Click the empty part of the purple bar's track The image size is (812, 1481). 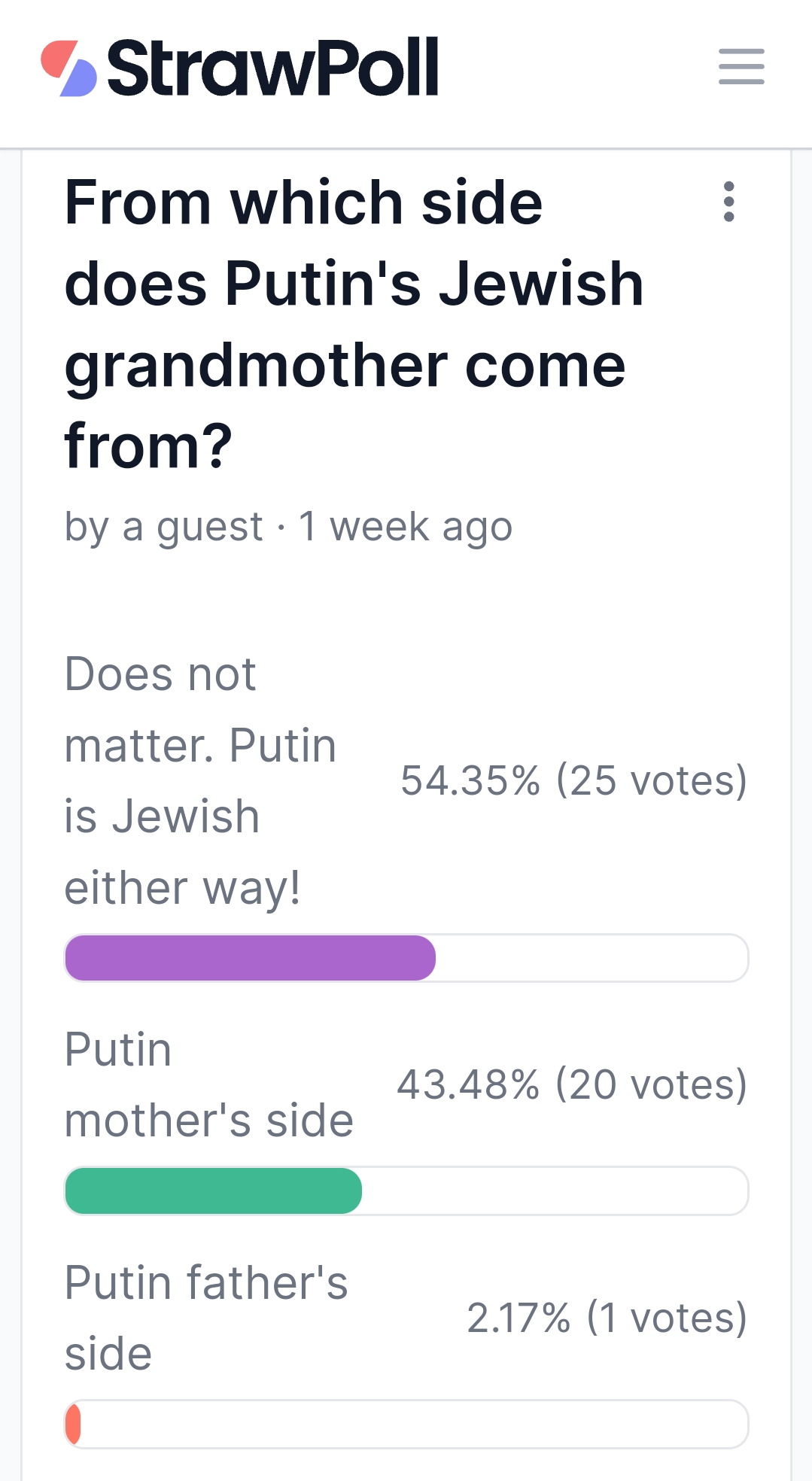tap(591, 958)
